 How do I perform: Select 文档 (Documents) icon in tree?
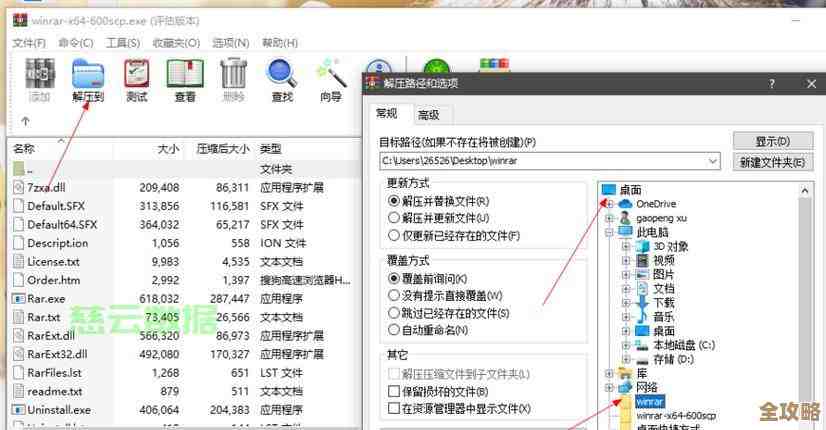pos(642,289)
